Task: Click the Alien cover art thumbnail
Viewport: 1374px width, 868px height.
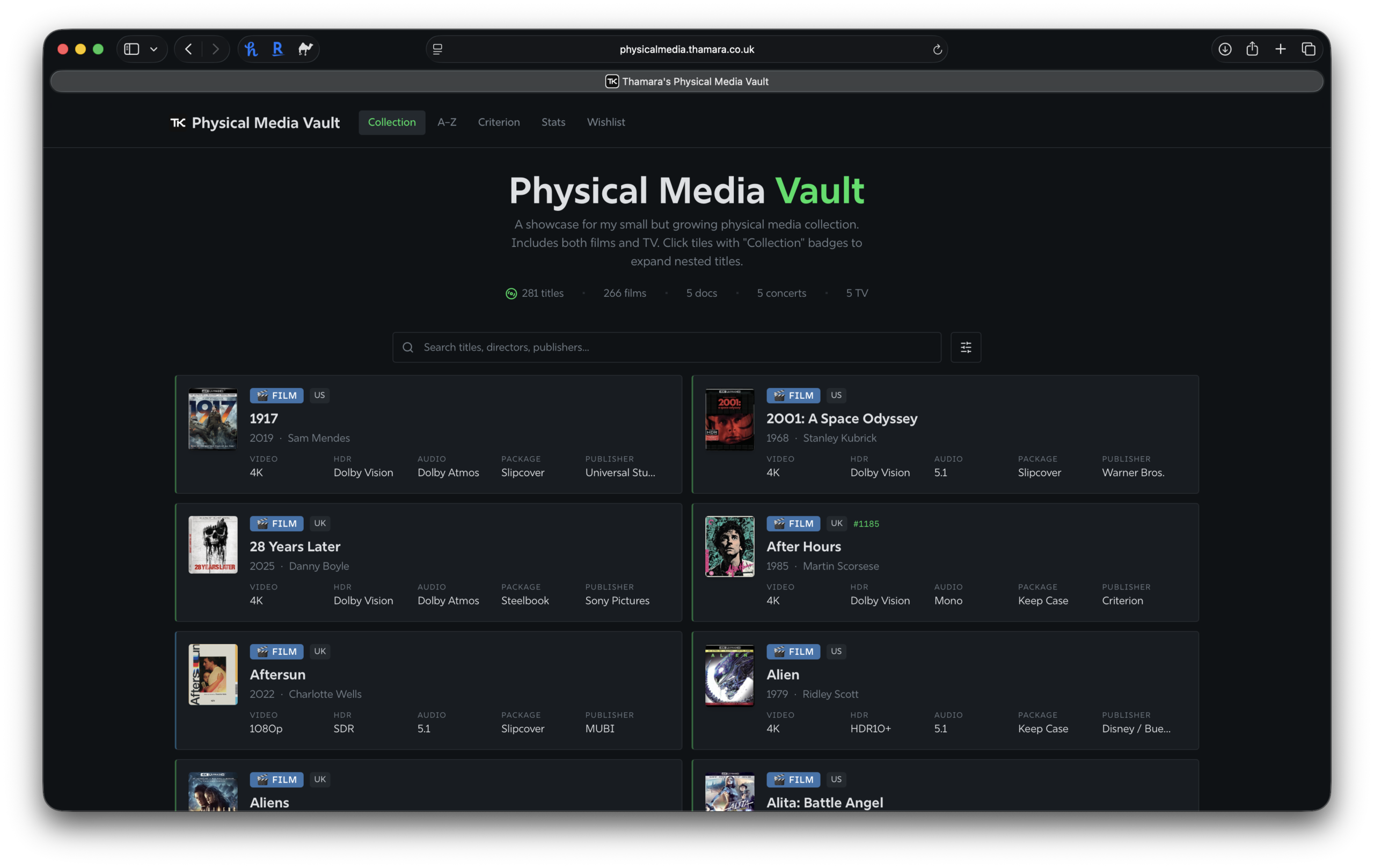Action: tap(729, 675)
